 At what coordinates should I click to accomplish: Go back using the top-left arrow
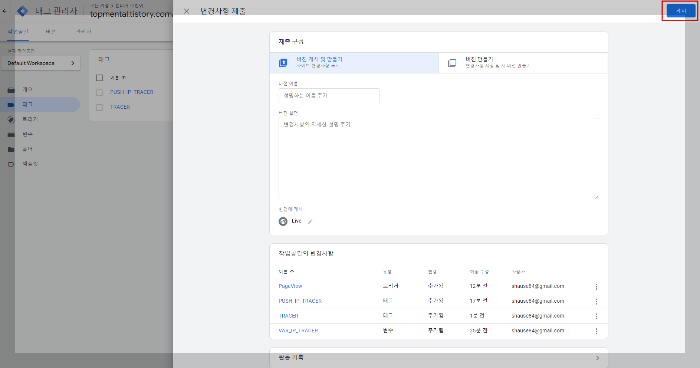coord(4,11)
